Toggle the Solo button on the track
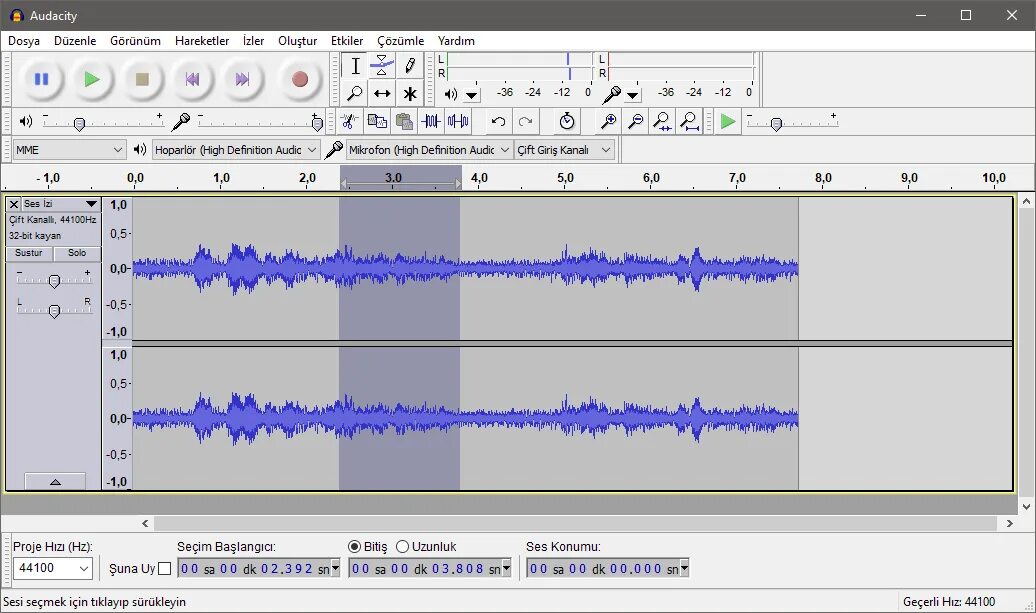Screen dimensions: 1036x613 pos(77,253)
